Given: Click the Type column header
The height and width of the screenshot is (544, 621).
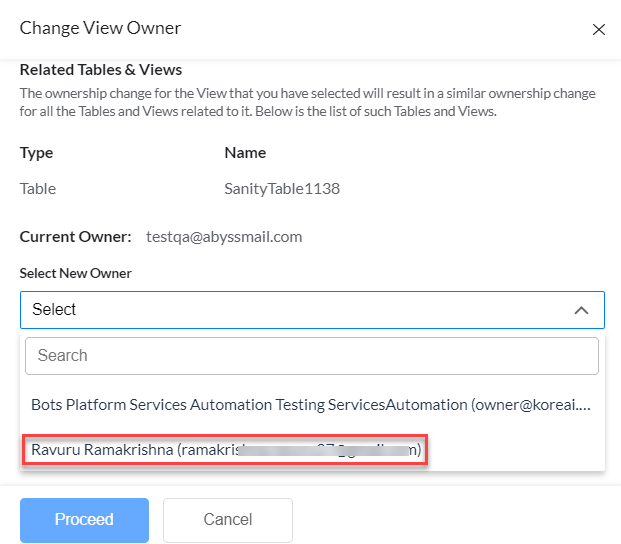Looking at the screenshot, I should click(x=37, y=153).
